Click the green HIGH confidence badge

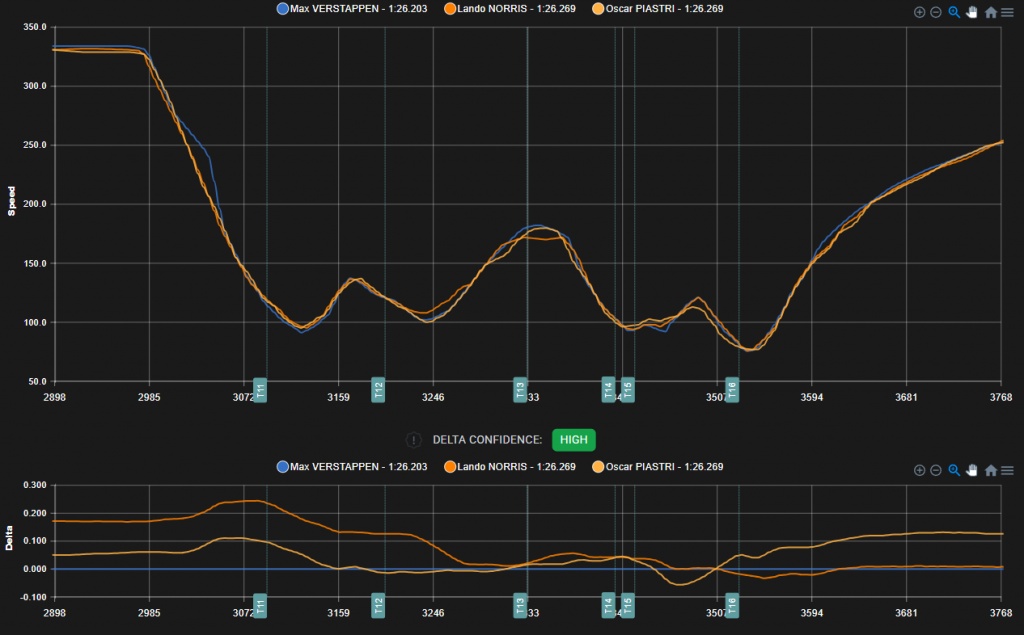573,440
